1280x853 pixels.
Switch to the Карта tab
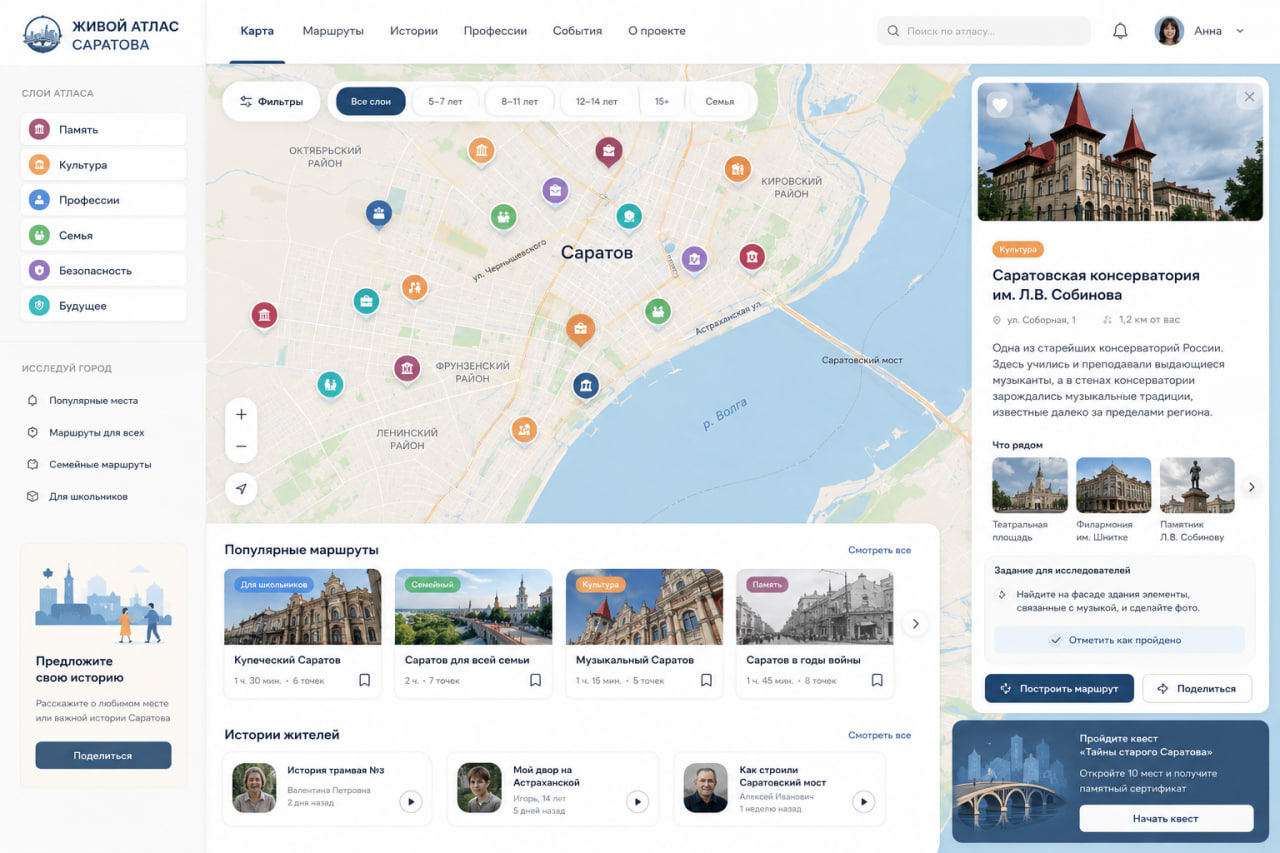click(257, 31)
